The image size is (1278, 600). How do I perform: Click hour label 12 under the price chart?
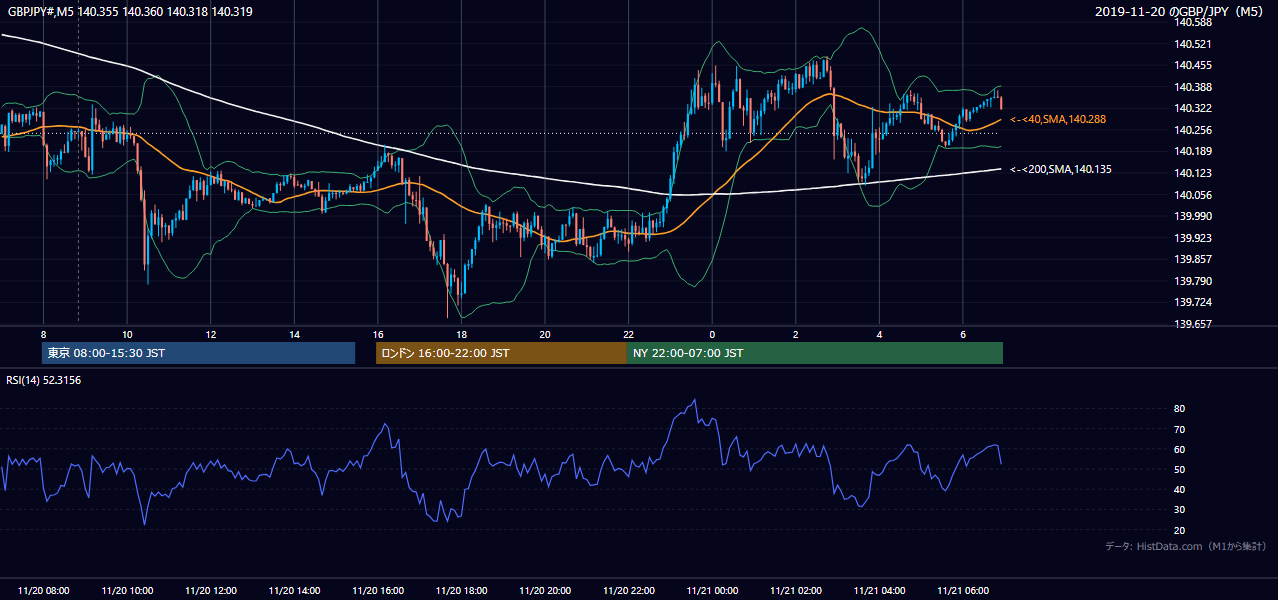(210, 334)
